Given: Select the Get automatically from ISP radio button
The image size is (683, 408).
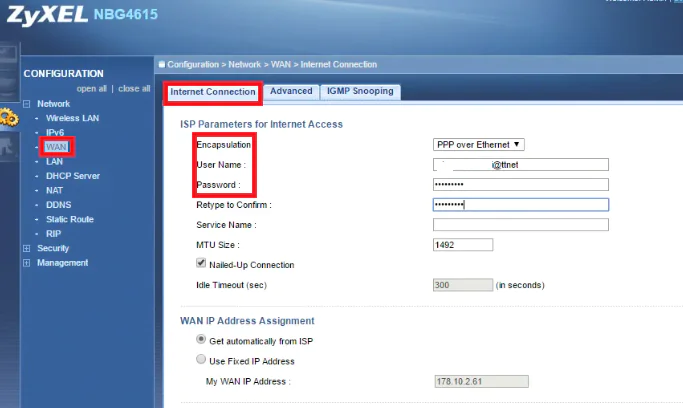Looking at the screenshot, I should pyautogui.click(x=201, y=339).
